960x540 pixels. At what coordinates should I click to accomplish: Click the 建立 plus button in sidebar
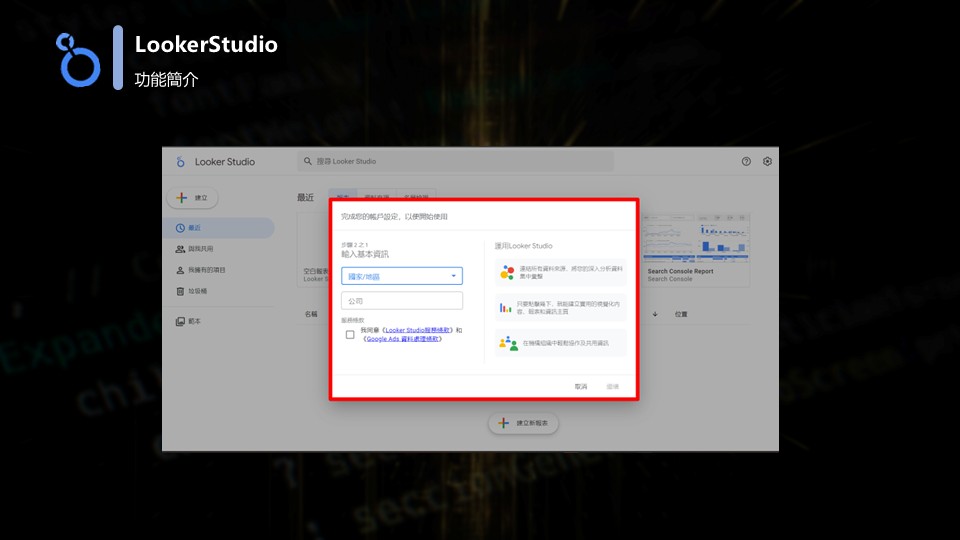tap(193, 198)
